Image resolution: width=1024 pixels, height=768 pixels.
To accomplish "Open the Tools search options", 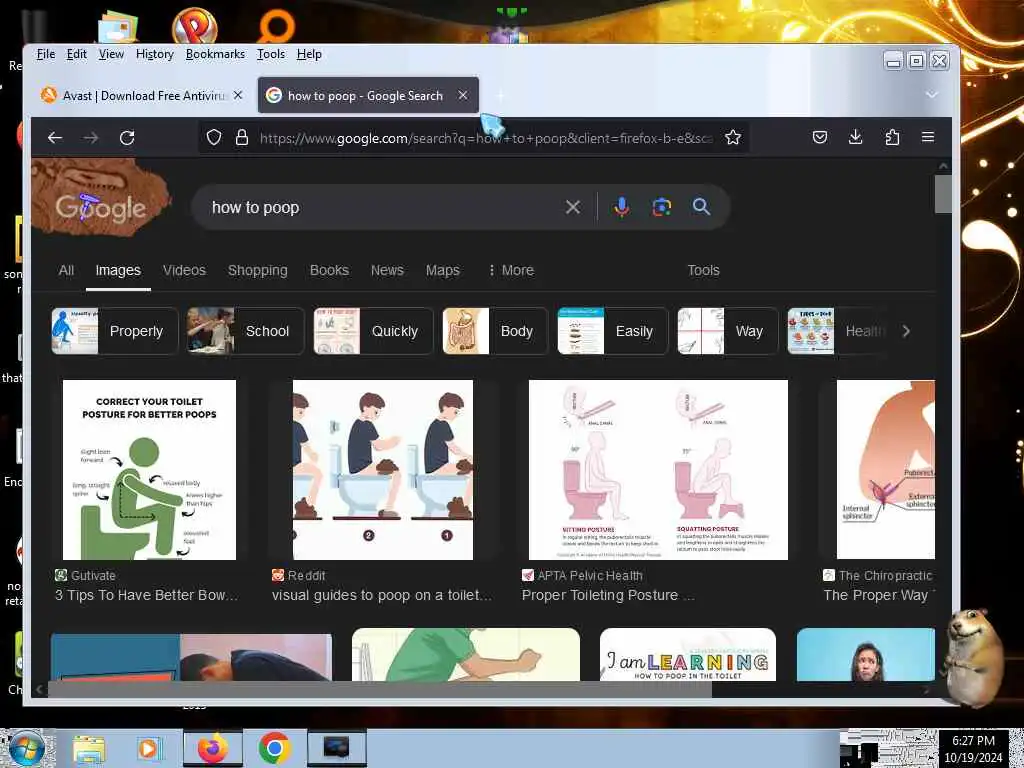I will coord(703,270).
